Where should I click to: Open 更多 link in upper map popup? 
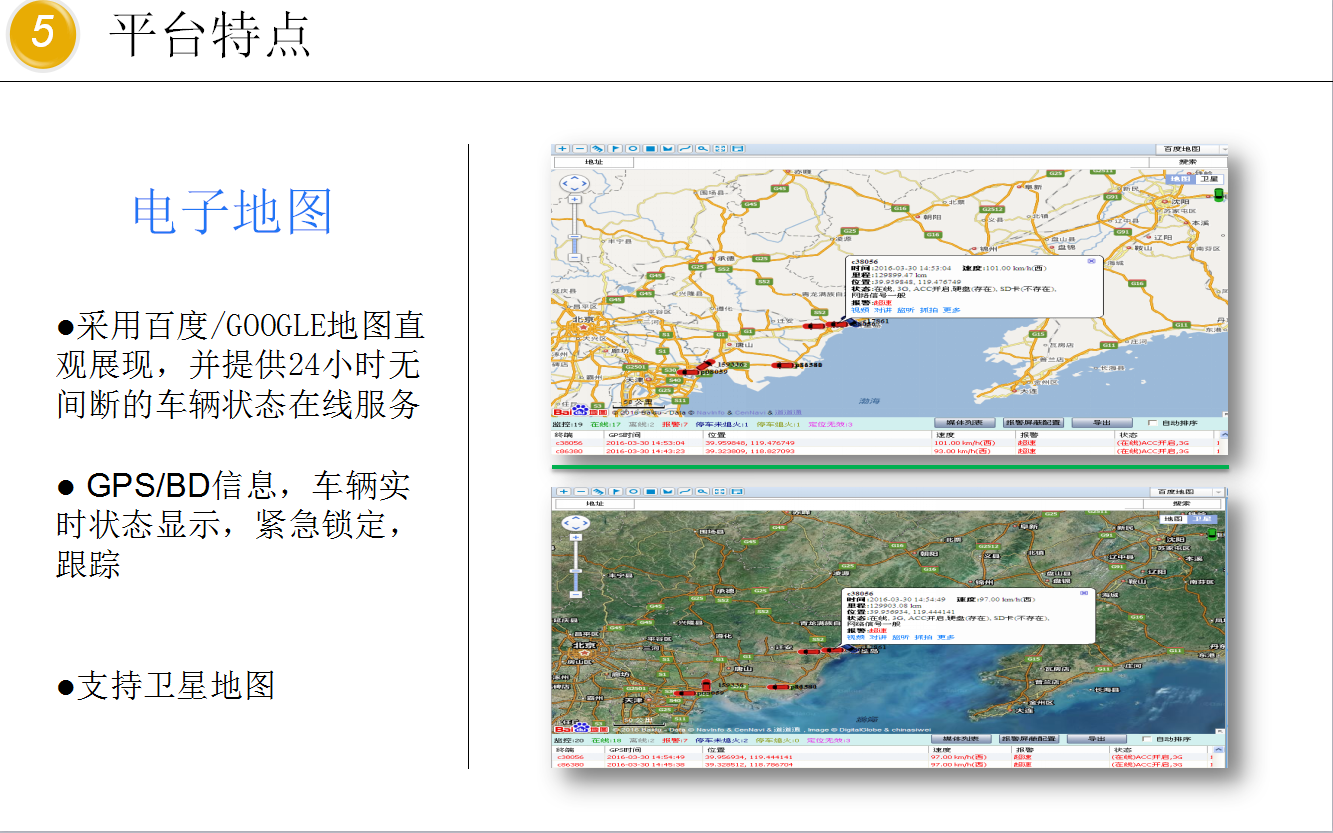tap(952, 310)
